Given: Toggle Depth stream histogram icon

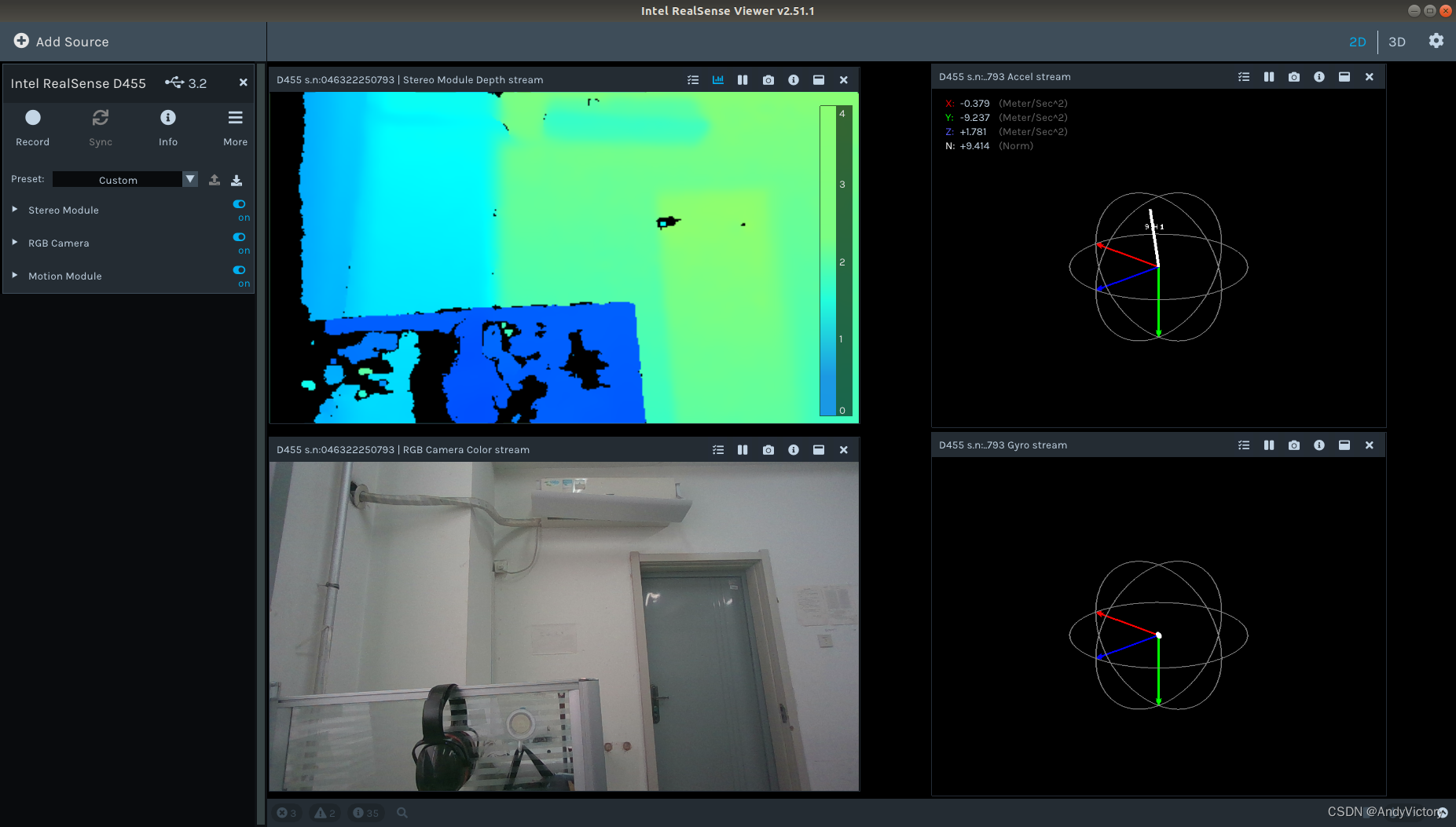Looking at the screenshot, I should pyautogui.click(x=718, y=80).
